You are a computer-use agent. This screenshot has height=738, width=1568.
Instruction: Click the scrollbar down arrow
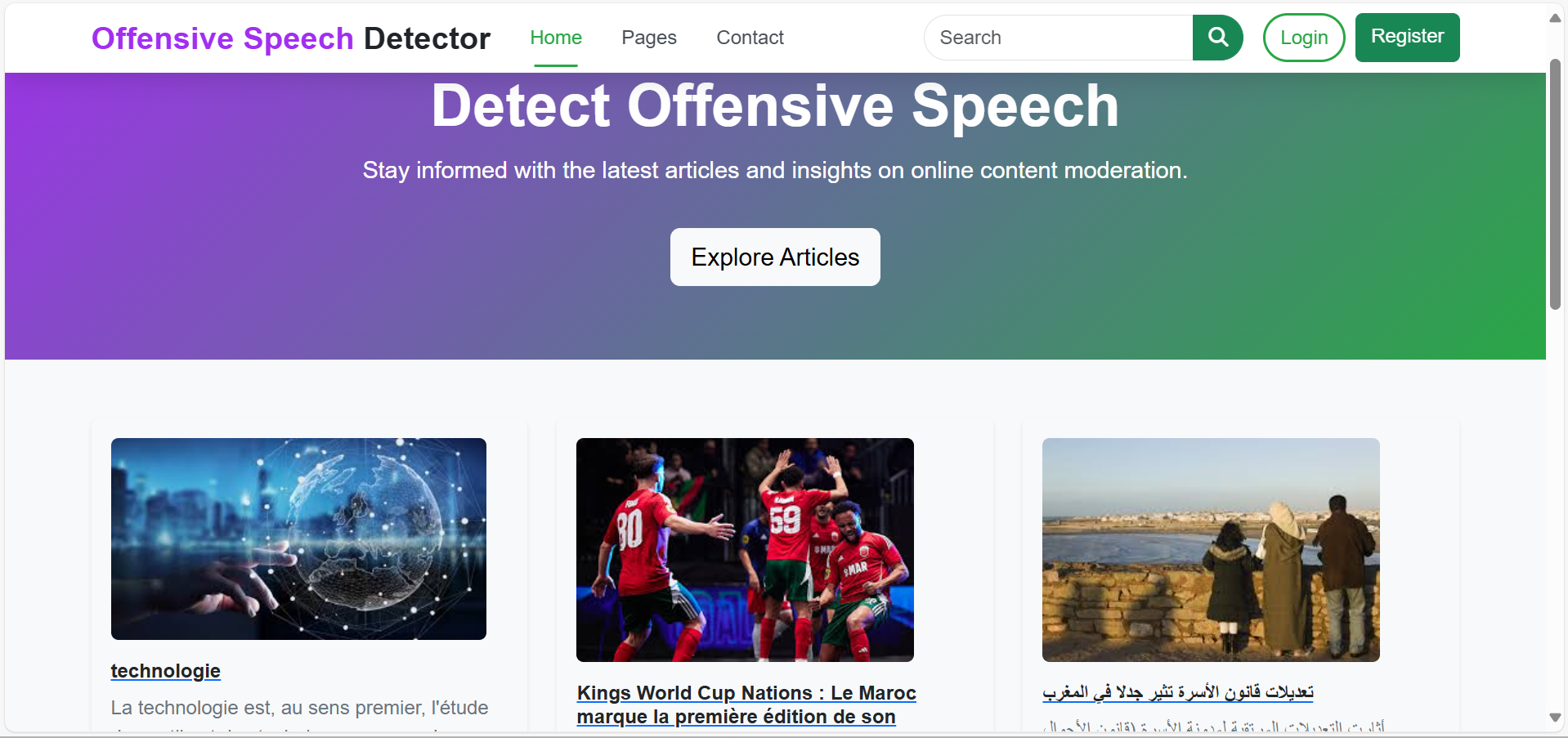point(1555,718)
